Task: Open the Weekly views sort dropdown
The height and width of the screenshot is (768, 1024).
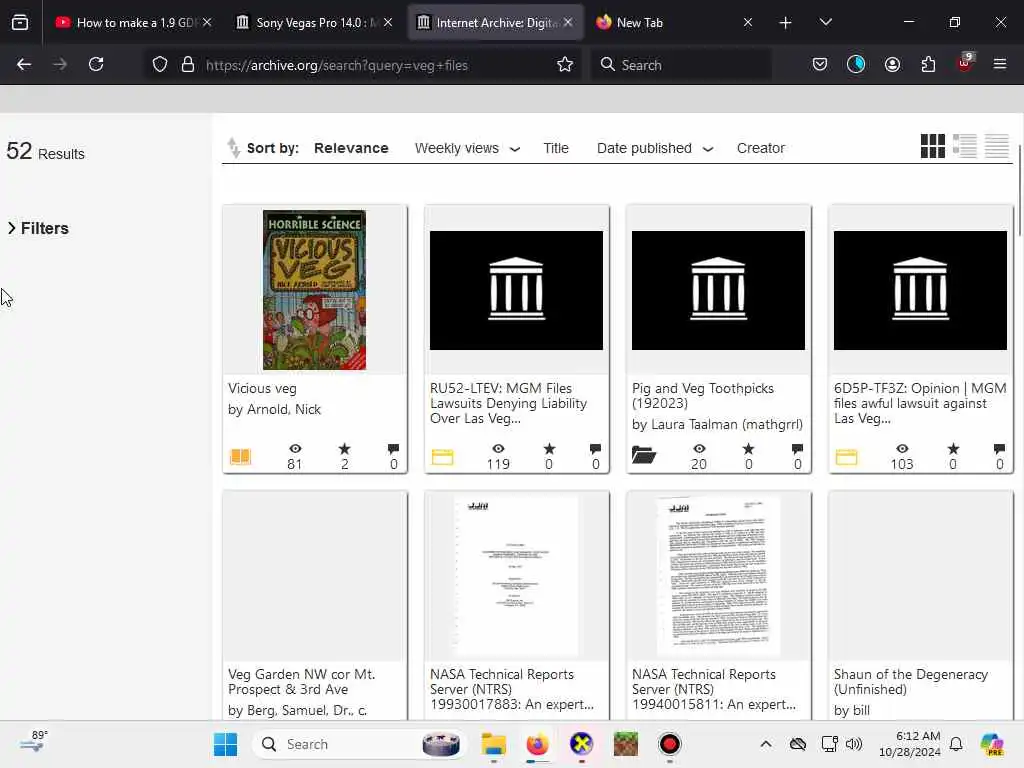Action: click(468, 148)
